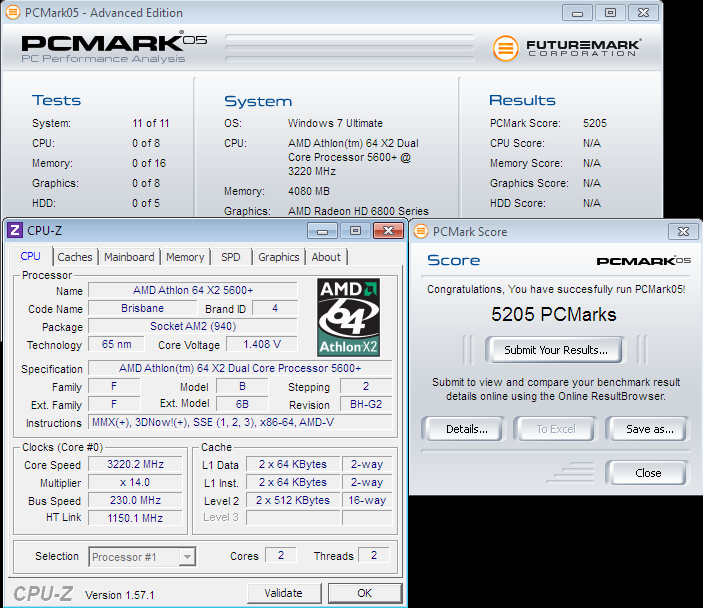The width and height of the screenshot is (703, 608).
Task: Open the About tab in CPU-Z
Action: [326, 257]
